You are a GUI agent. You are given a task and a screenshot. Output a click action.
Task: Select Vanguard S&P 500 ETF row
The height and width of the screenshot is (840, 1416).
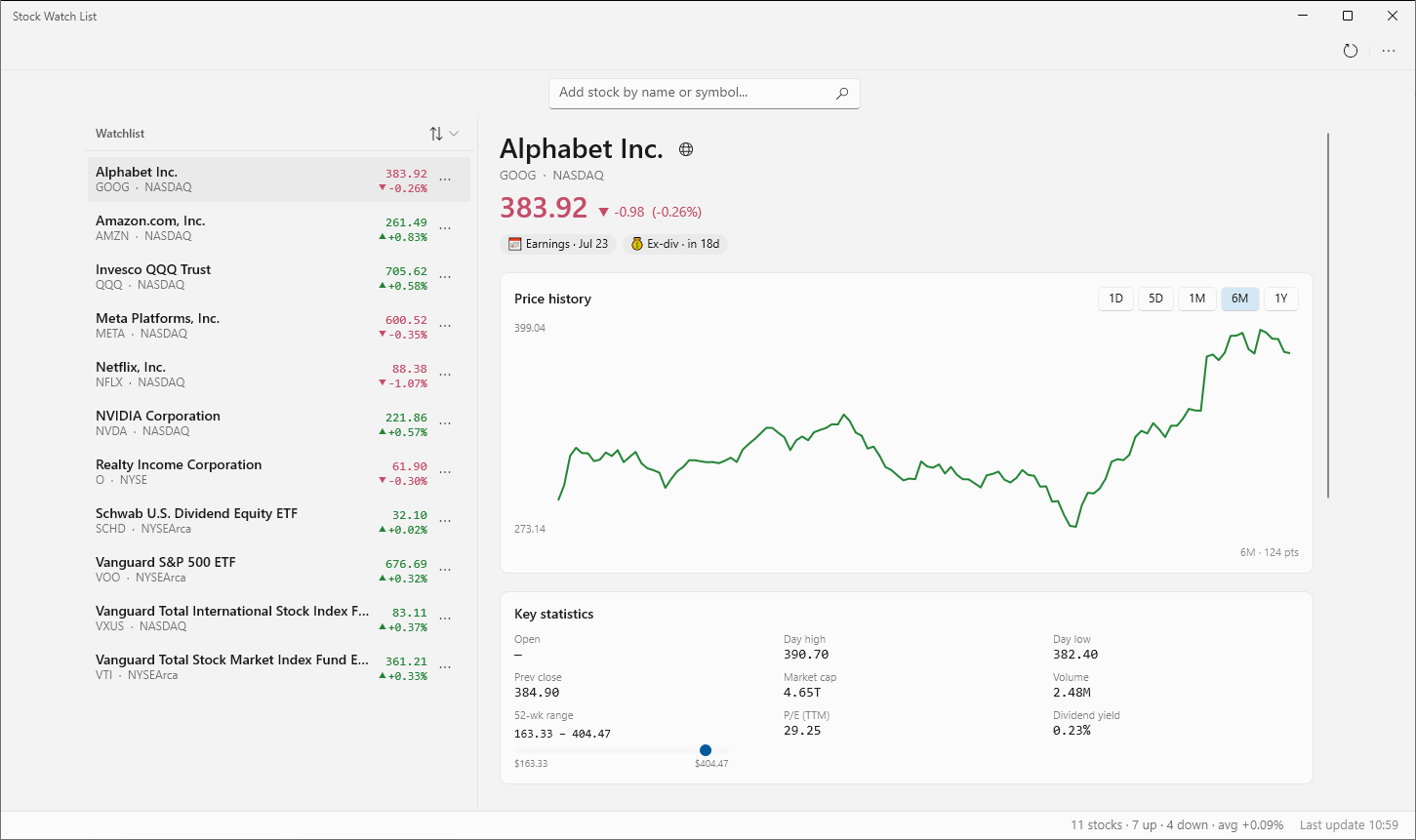coord(279,570)
